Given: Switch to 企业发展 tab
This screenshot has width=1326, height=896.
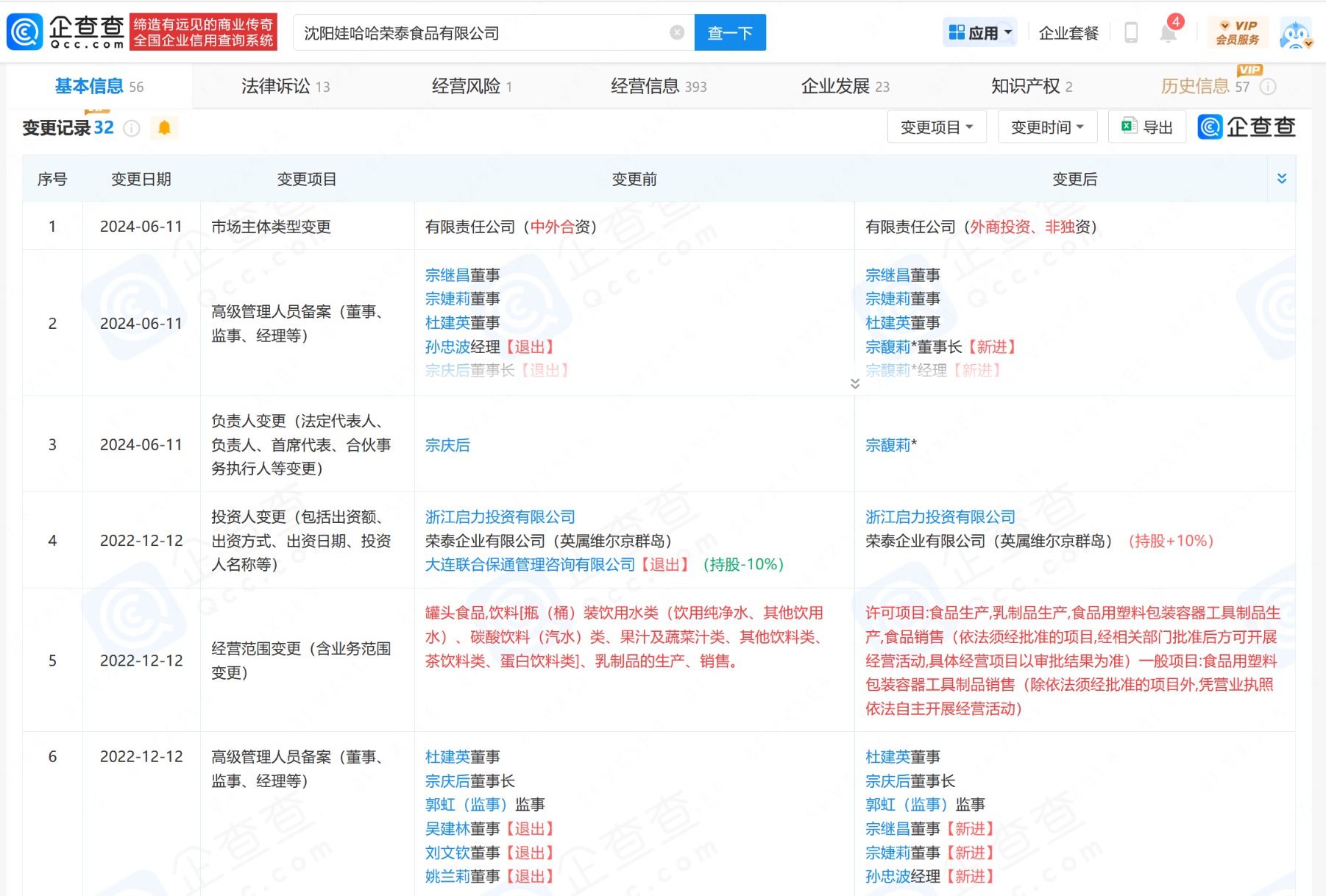Looking at the screenshot, I should [845, 86].
